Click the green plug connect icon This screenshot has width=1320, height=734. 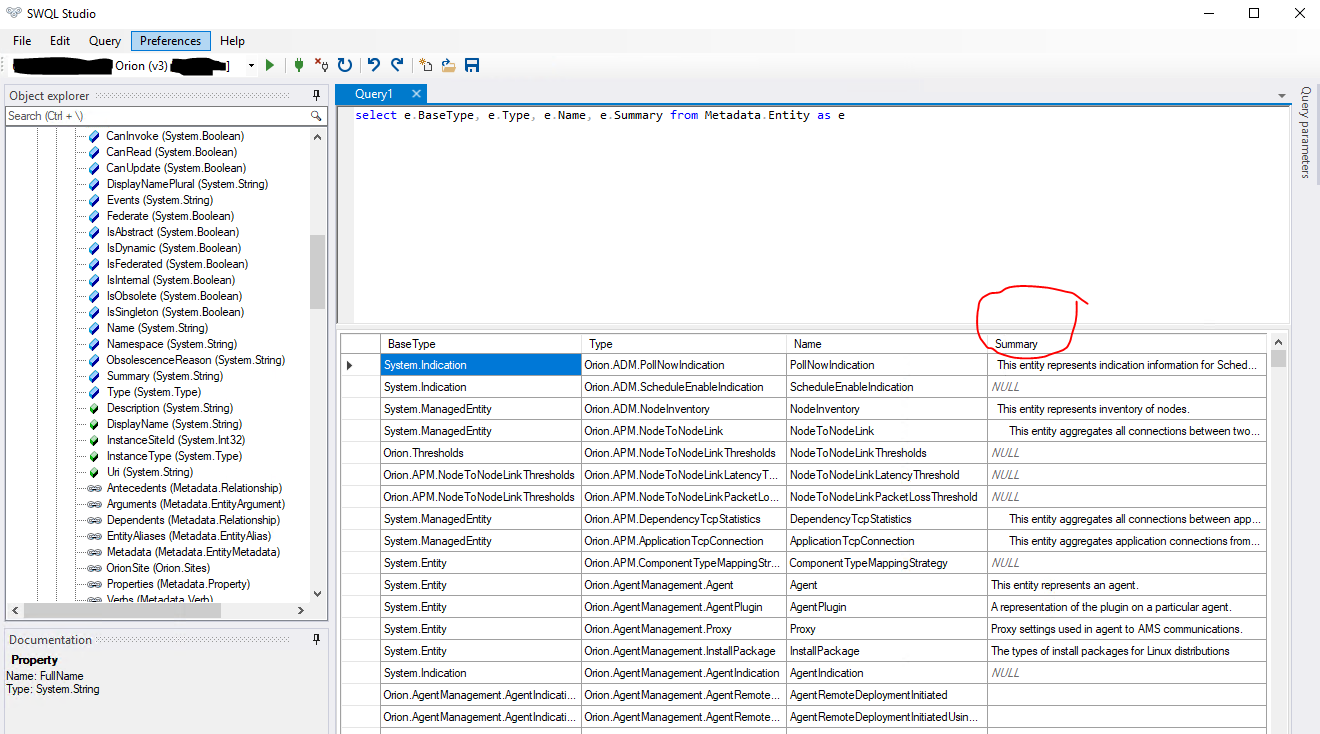[x=298, y=66]
